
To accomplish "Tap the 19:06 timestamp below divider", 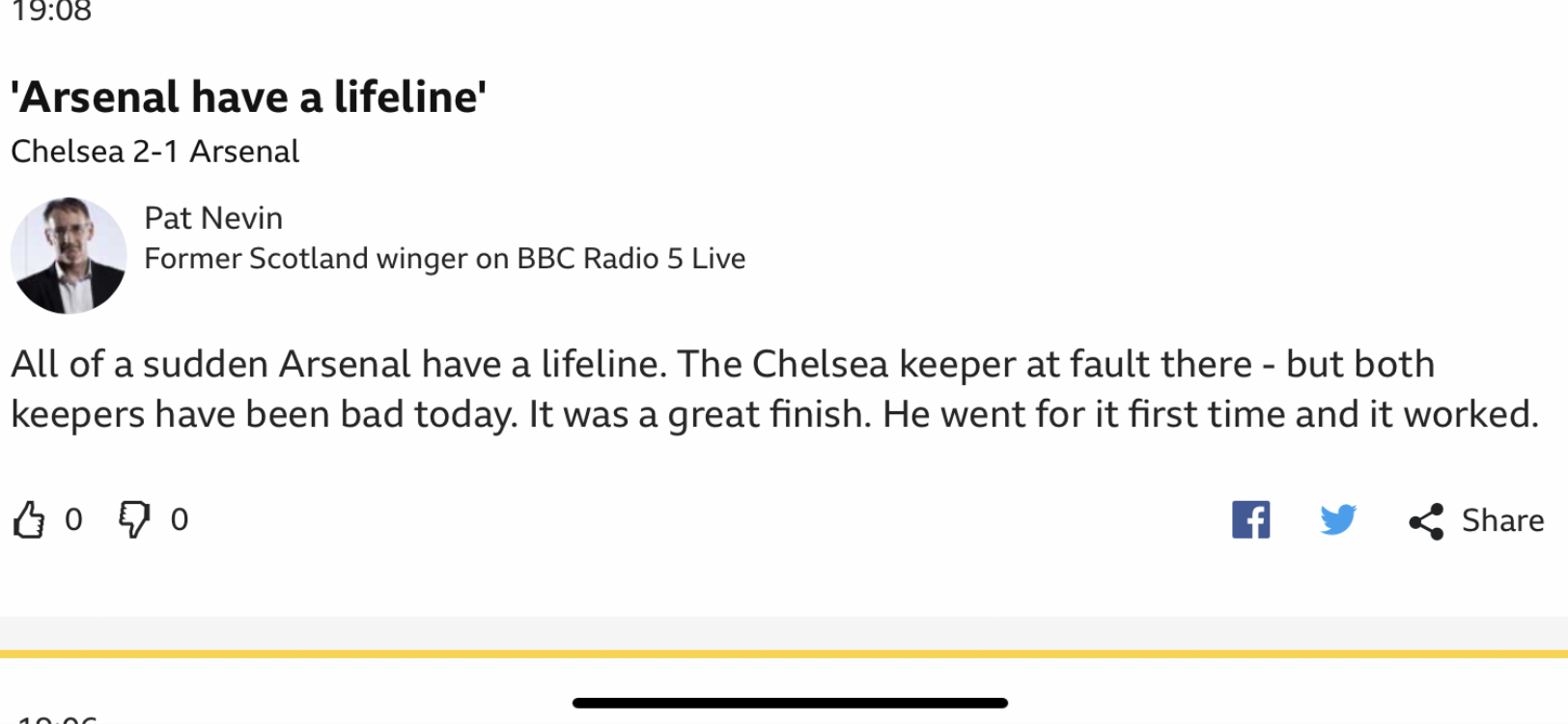I will (58, 719).
